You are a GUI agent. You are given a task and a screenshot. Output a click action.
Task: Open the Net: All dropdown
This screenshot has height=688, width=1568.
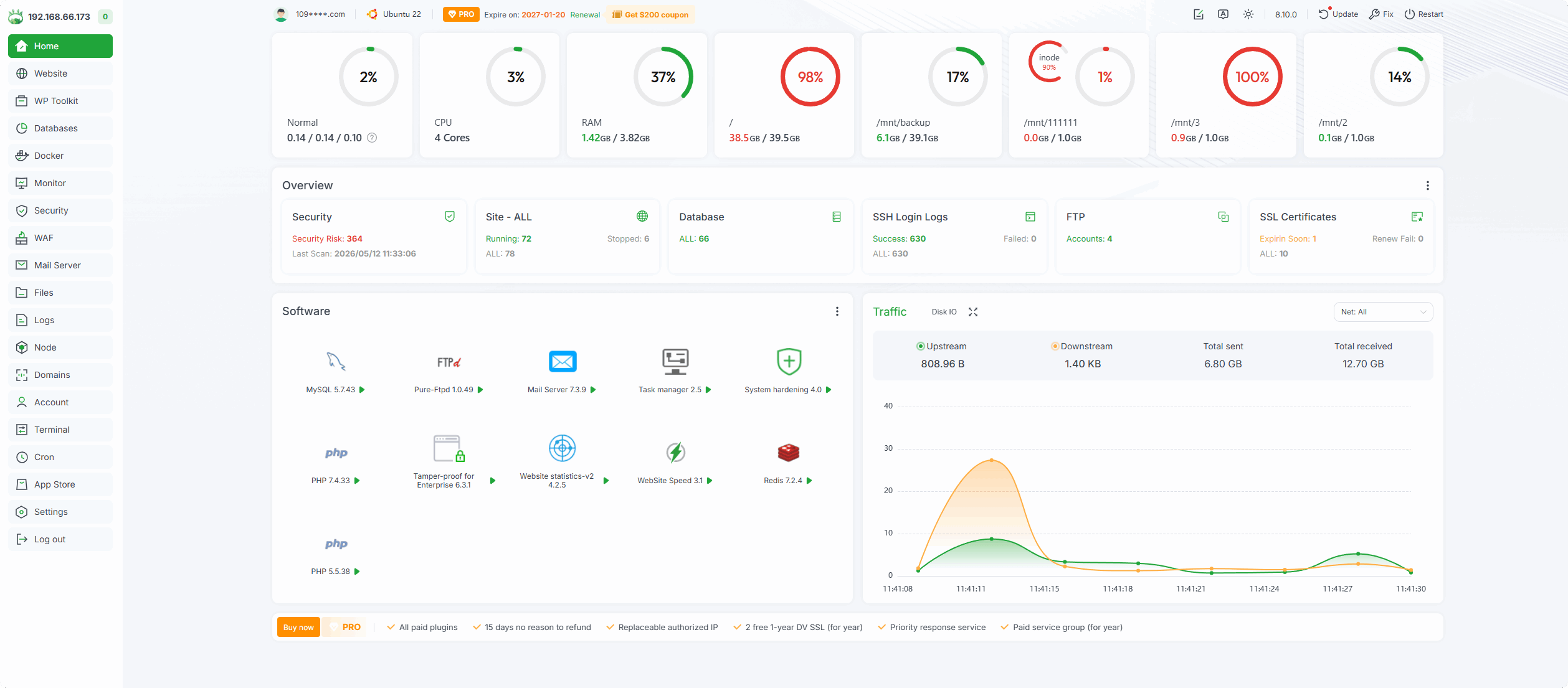pos(1383,312)
